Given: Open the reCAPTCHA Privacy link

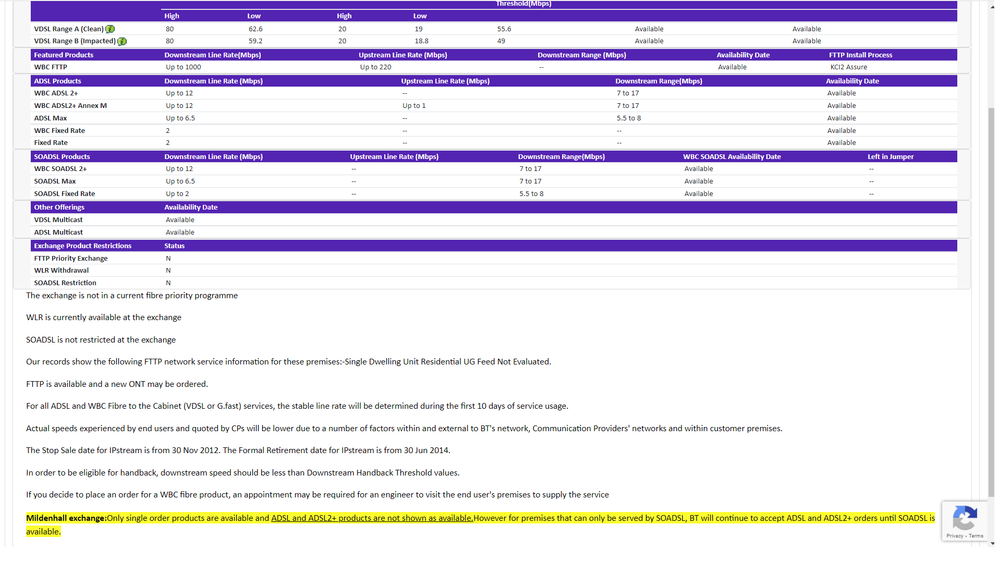Looking at the screenshot, I should 954,536.
